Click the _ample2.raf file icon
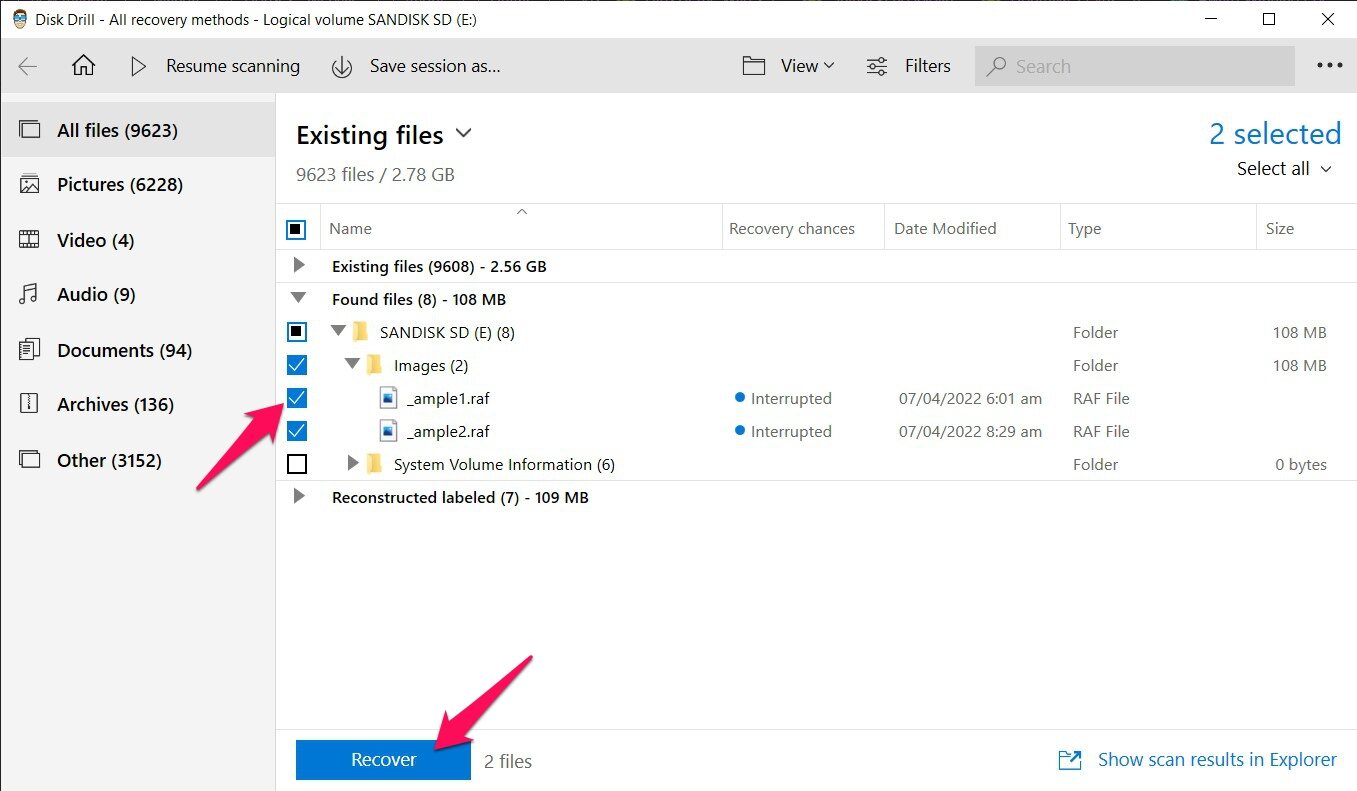The image size is (1357, 791). point(389,431)
